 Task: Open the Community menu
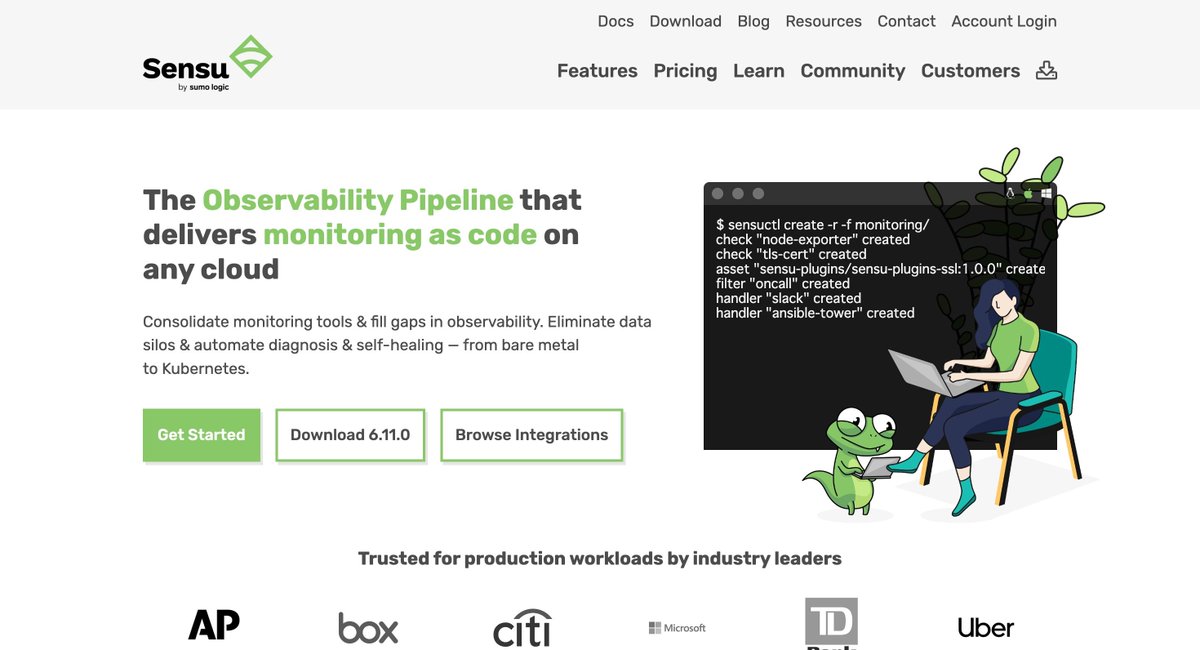[x=853, y=71]
